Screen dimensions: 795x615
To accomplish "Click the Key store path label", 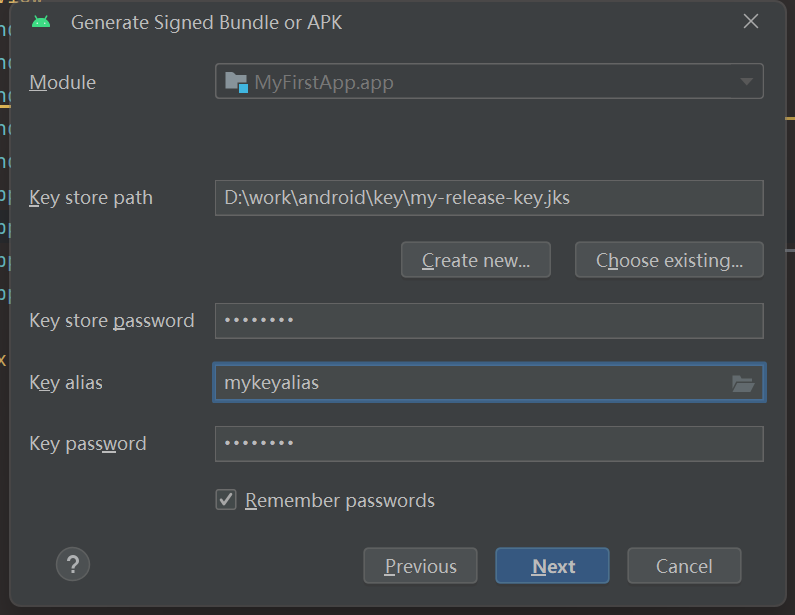I will [x=91, y=198].
